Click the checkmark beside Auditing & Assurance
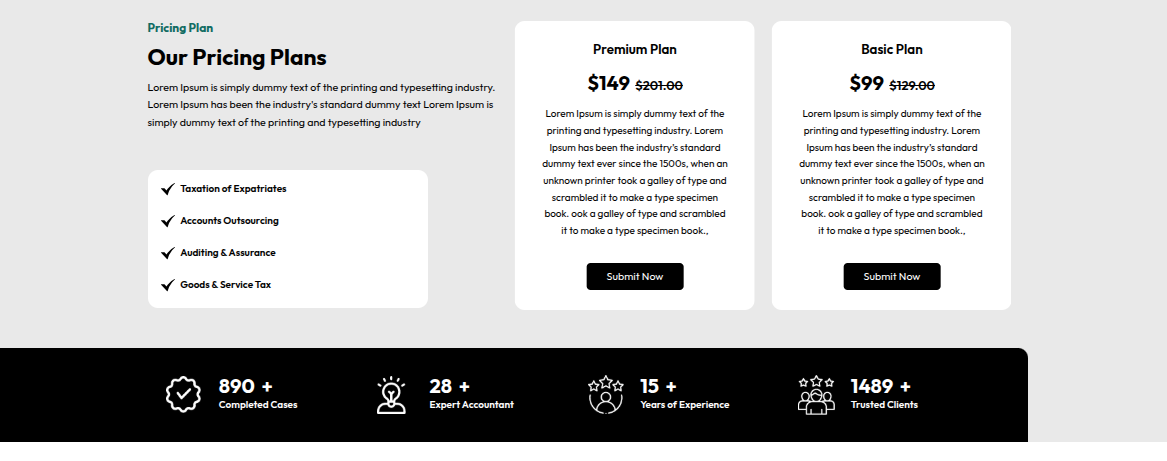Viewport: 1167px width, 461px height. click(168, 253)
